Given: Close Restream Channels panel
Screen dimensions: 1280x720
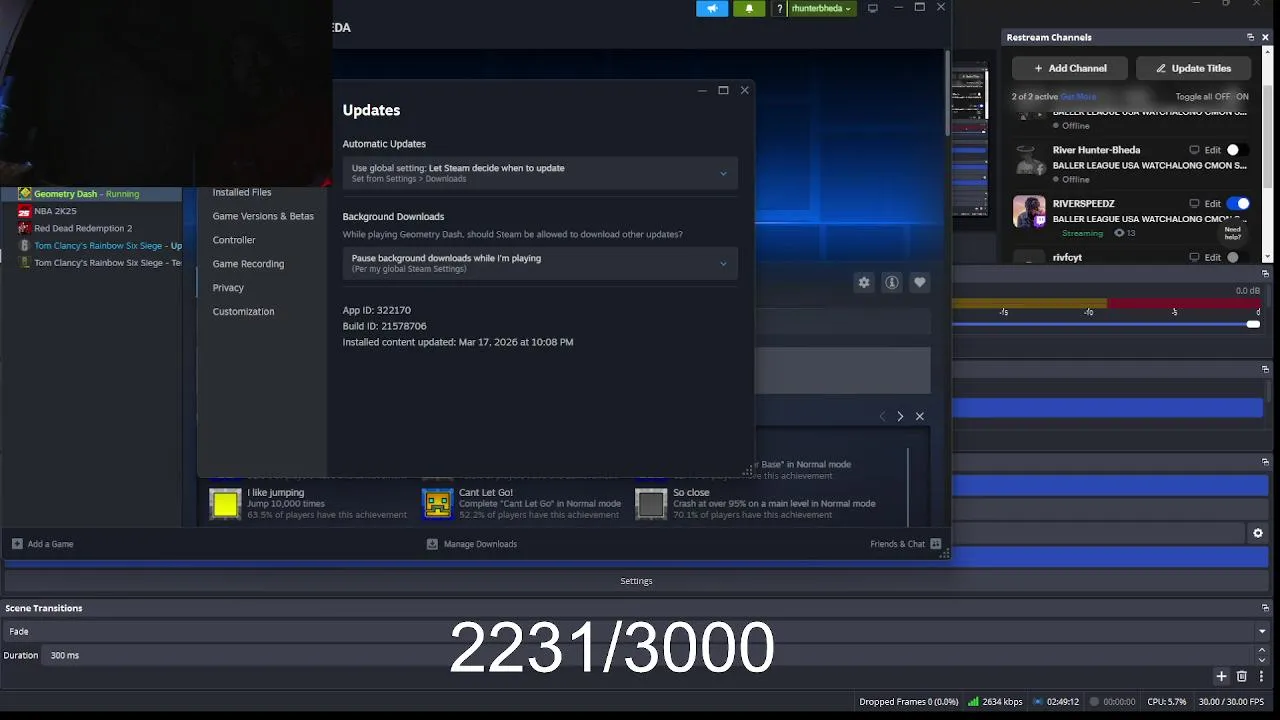Looking at the screenshot, I should point(1265,37).
